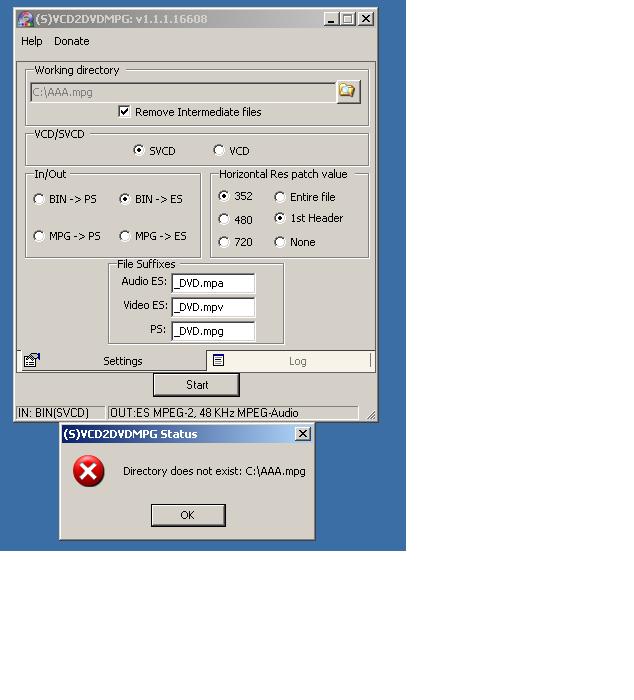Select the SVCD radio button

pyautogui.click(x=138, y=150)
